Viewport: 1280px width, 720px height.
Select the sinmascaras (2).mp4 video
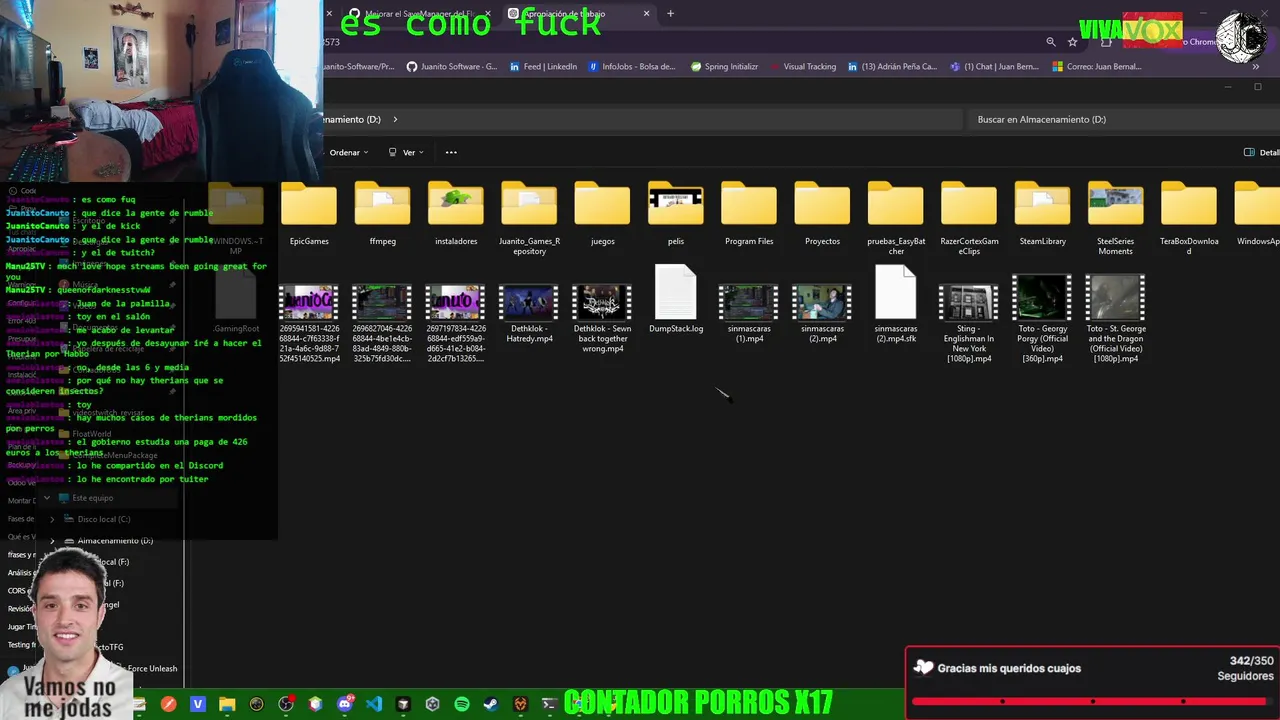[822, 313]
